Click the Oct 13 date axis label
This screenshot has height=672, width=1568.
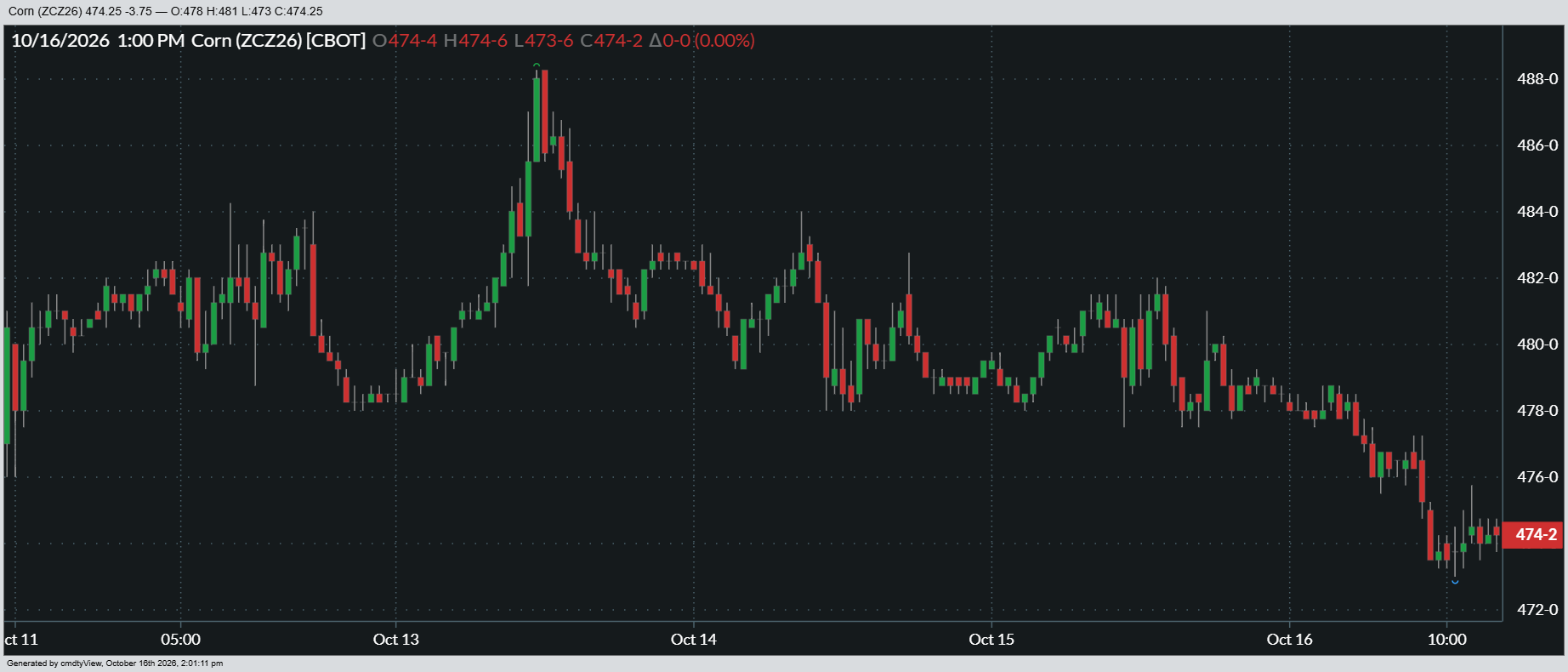point(396,640)
